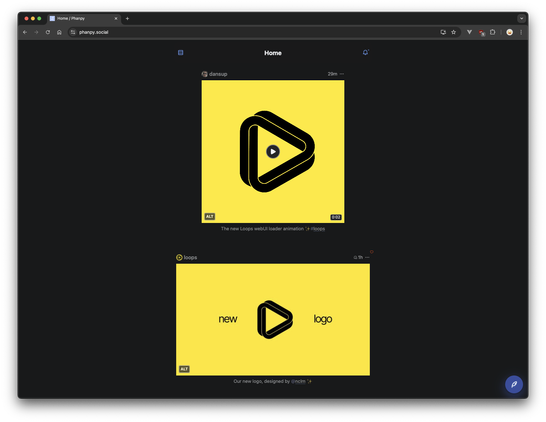Open the 29m timestamp on dansup's post
The height and width of the screenshot is (422, 546).
332,74
